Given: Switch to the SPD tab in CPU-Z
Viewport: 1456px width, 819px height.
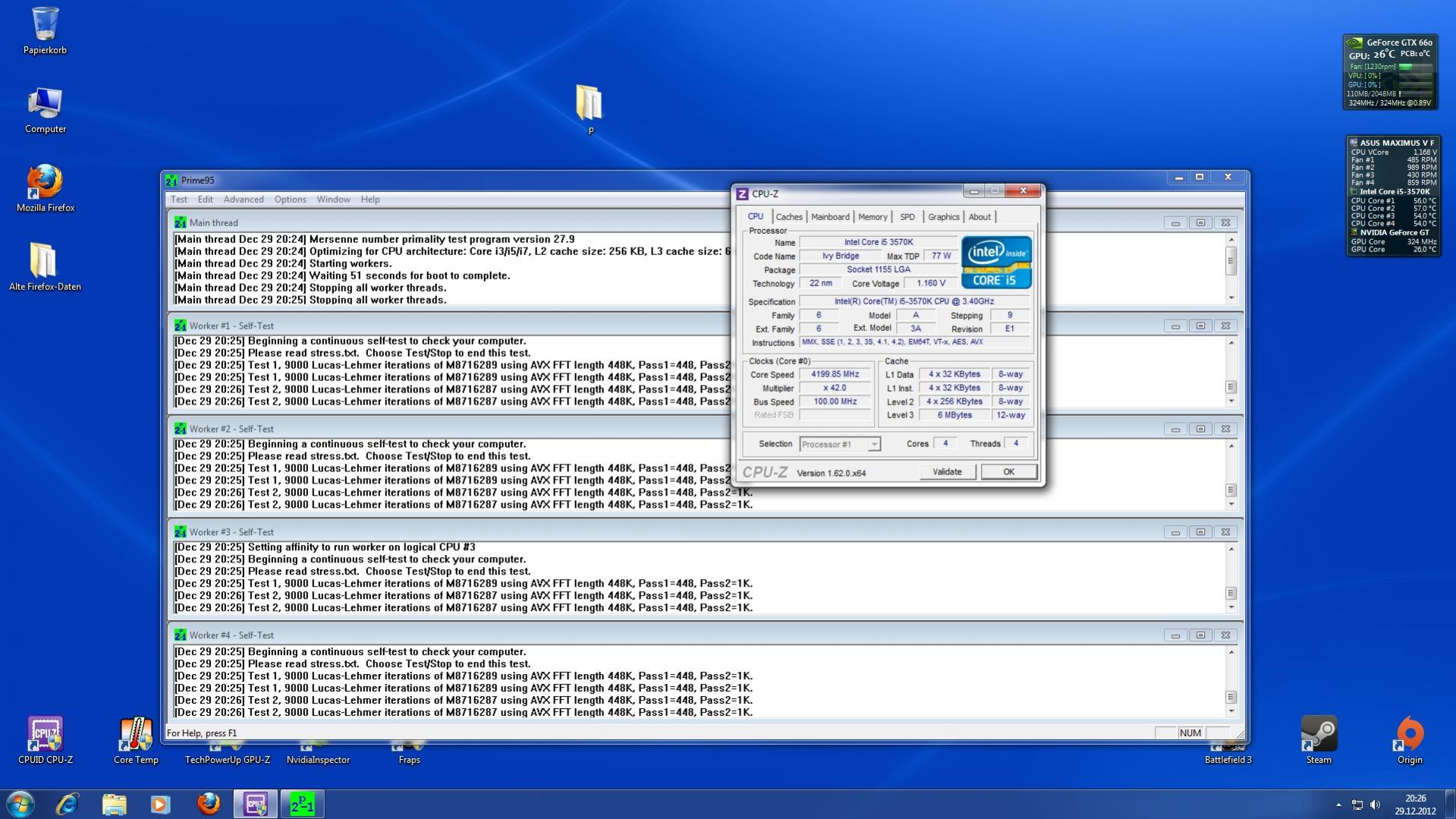Looking at the screenshot, I should click(907, 217).
